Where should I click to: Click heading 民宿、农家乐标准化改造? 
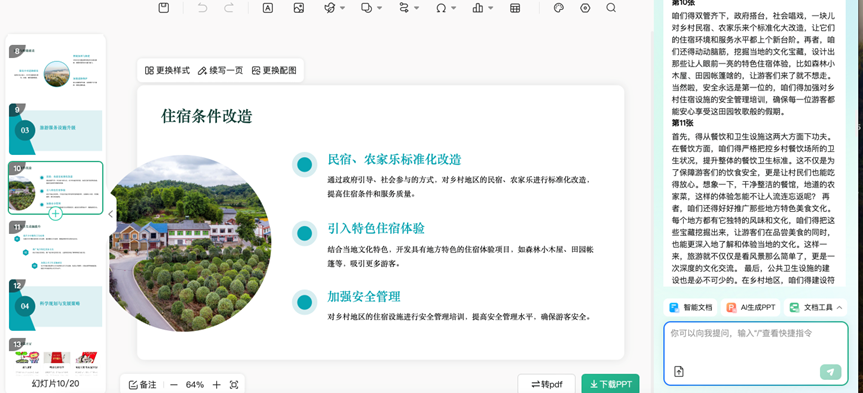(394, 160)
